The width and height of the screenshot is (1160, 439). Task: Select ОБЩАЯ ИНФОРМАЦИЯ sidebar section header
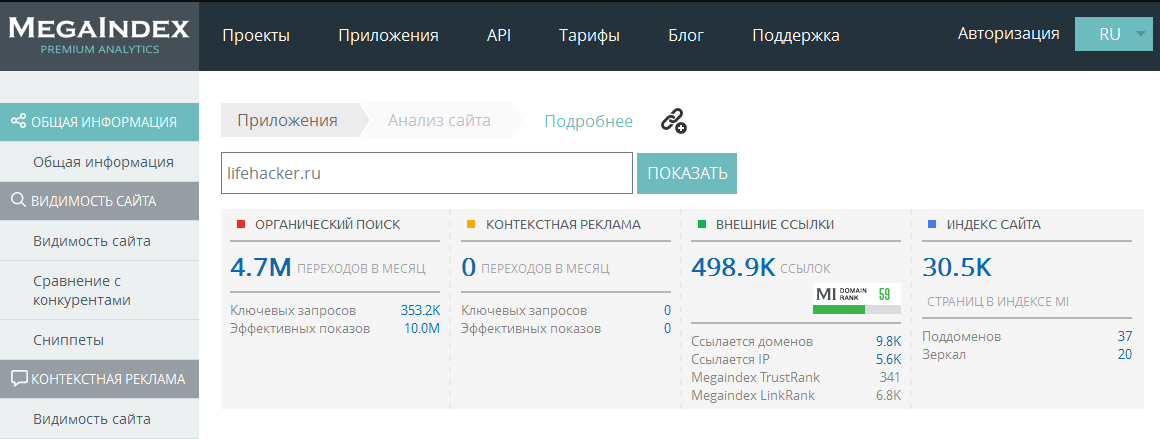[99, 122]
